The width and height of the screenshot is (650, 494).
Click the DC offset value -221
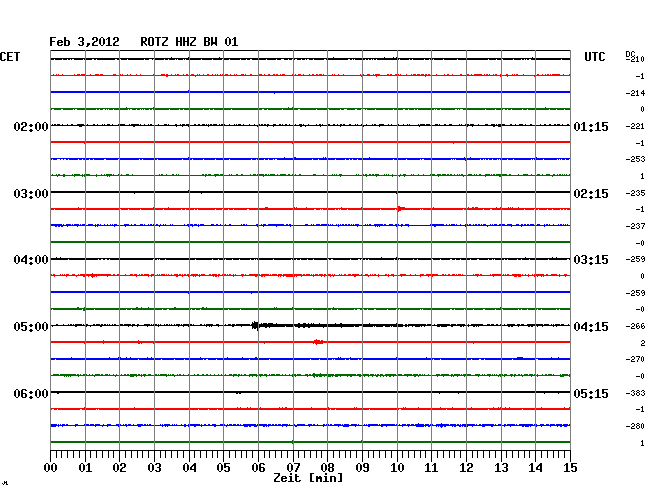[x=635, y=126]
